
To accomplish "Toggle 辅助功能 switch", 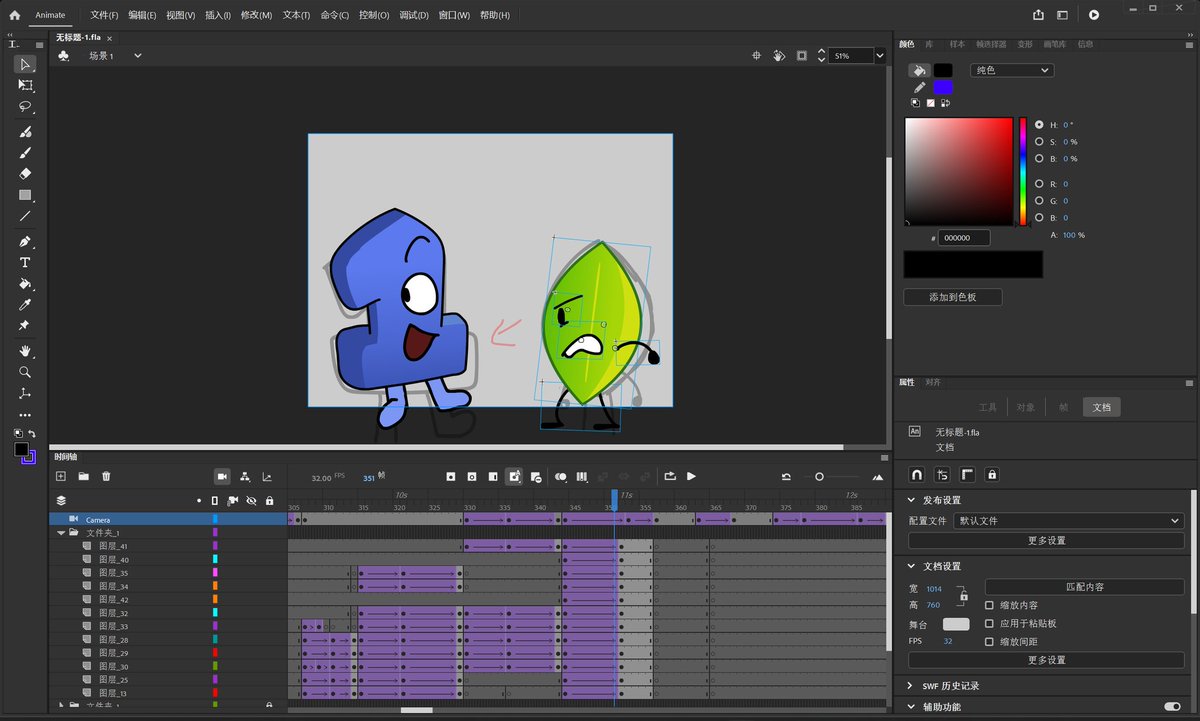I will [1172, 706].
